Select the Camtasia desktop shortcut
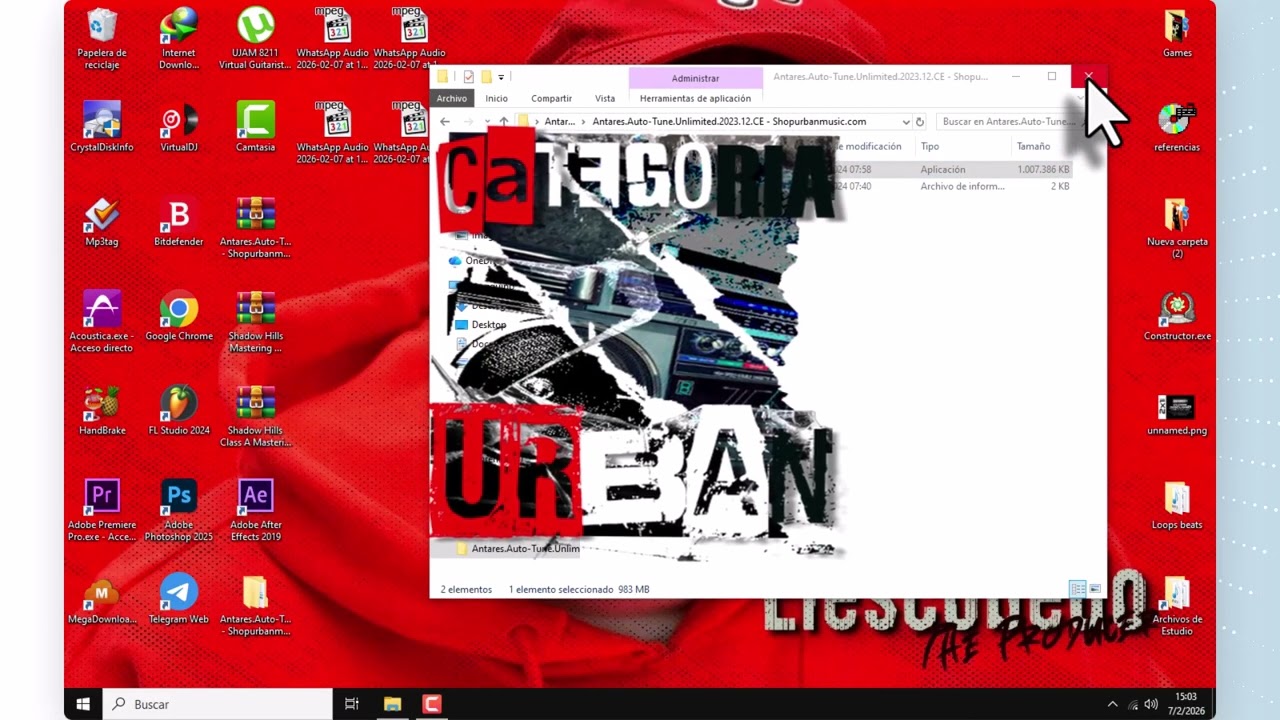The height and width of the screenshot is (720, 1280). click(256, 127)
